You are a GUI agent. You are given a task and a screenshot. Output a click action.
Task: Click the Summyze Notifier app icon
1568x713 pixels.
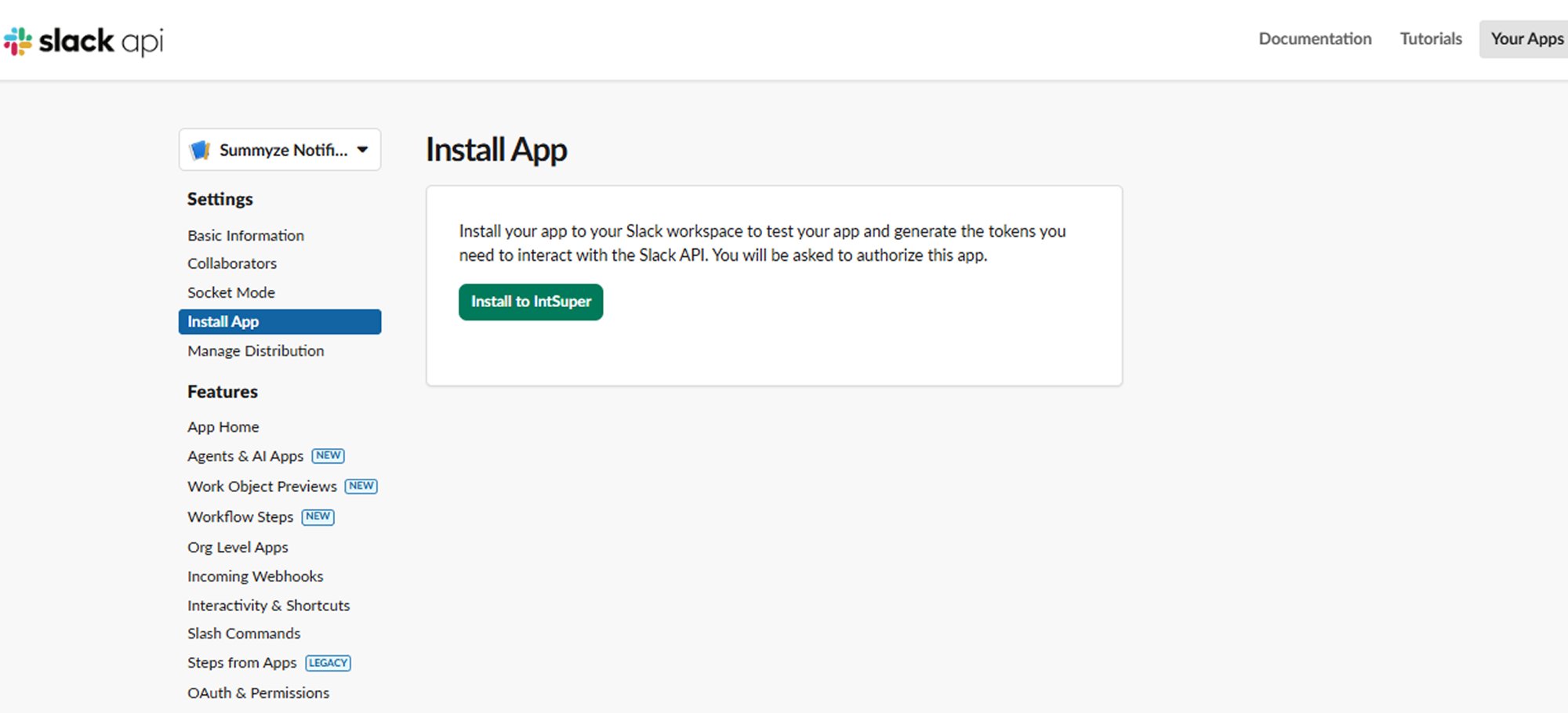201,150
